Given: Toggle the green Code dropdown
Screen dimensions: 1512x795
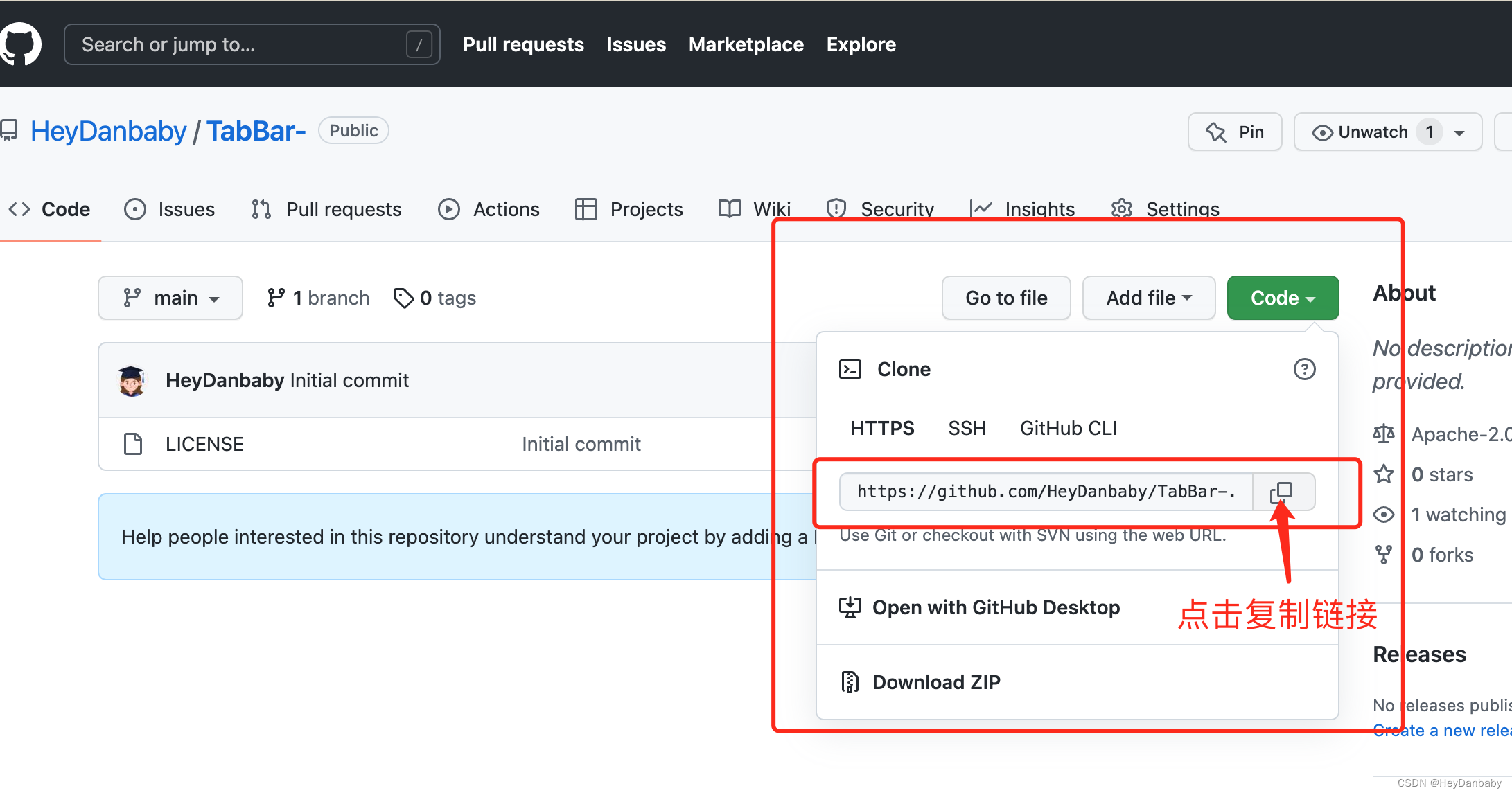Looking at the screenshot, I should (1283, 298).
